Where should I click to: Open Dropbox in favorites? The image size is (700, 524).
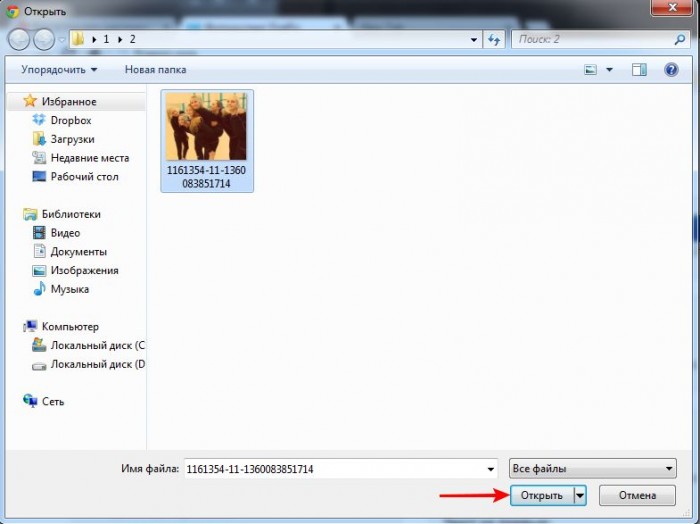click(71, 121)
